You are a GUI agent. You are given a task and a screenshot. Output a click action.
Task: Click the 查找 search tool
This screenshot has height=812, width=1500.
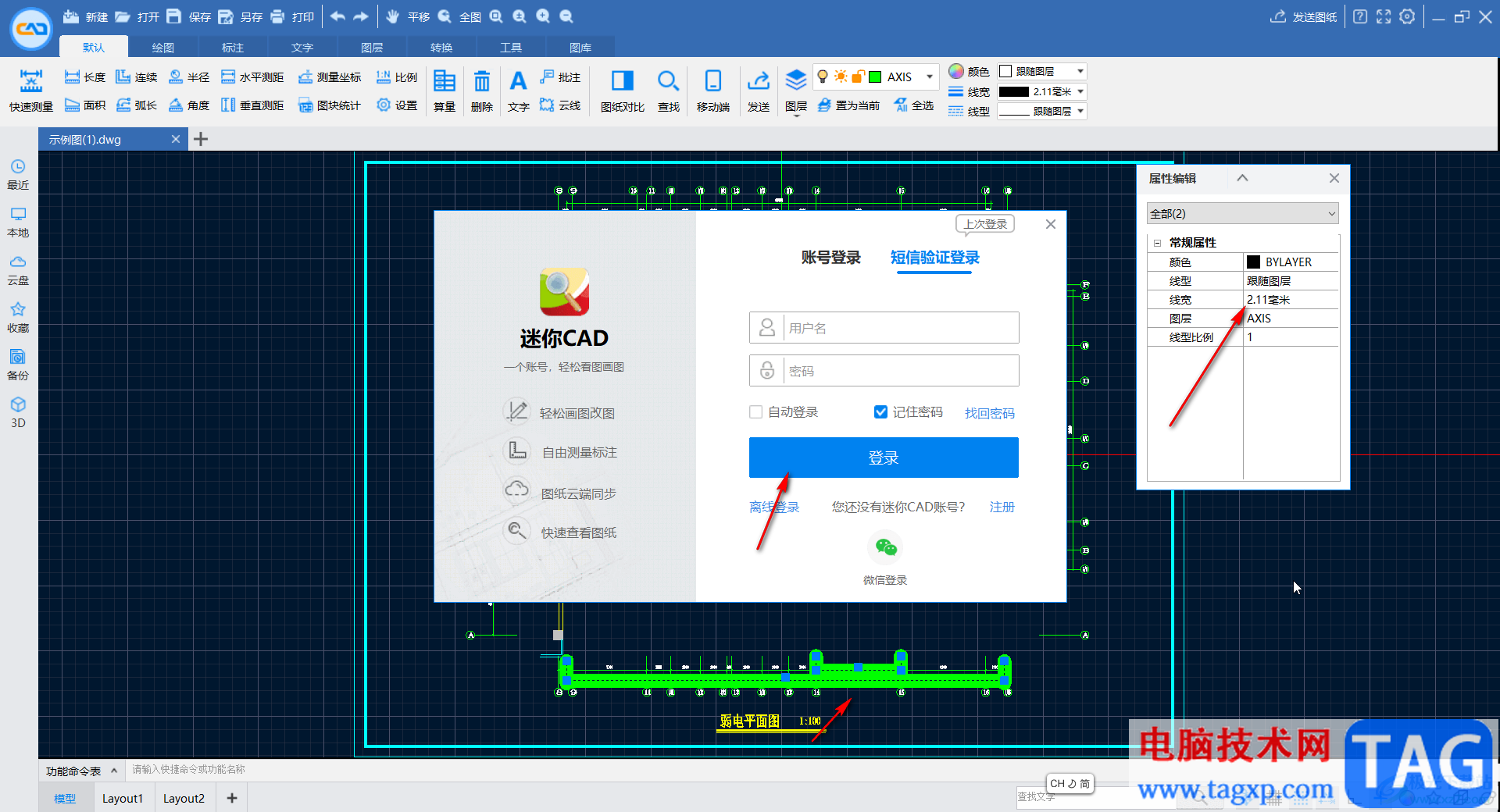point(668,91)
